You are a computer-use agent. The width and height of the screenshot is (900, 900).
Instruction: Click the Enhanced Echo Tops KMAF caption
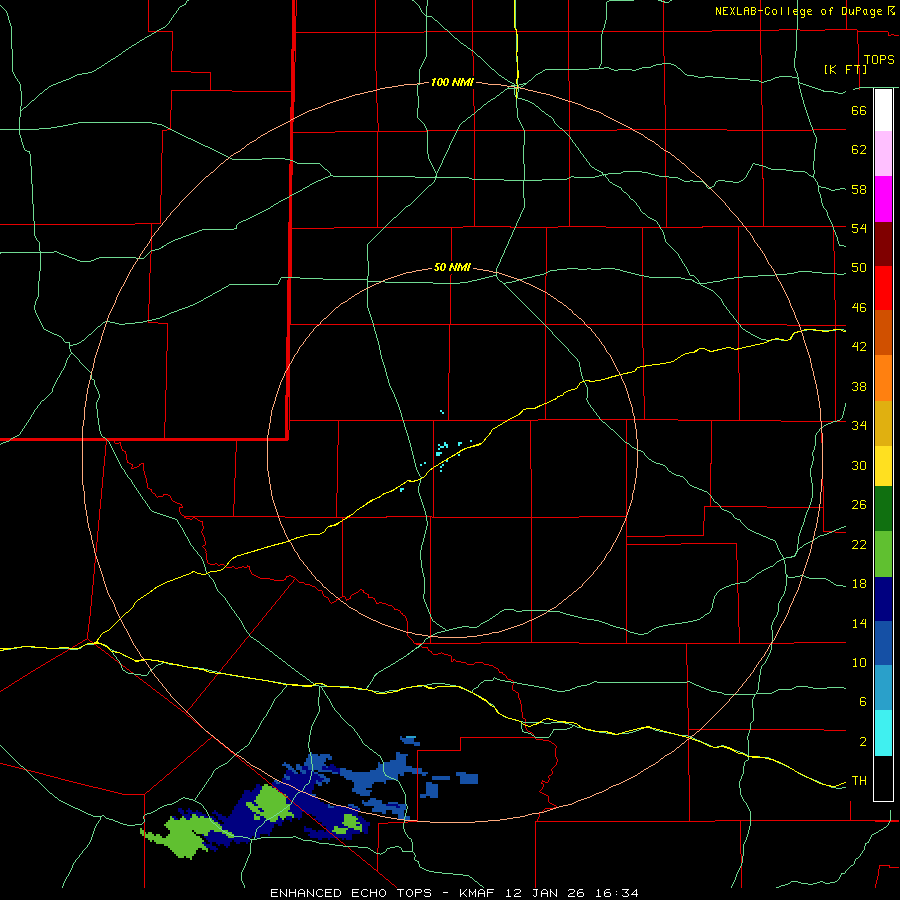click(x=454, y=893)
